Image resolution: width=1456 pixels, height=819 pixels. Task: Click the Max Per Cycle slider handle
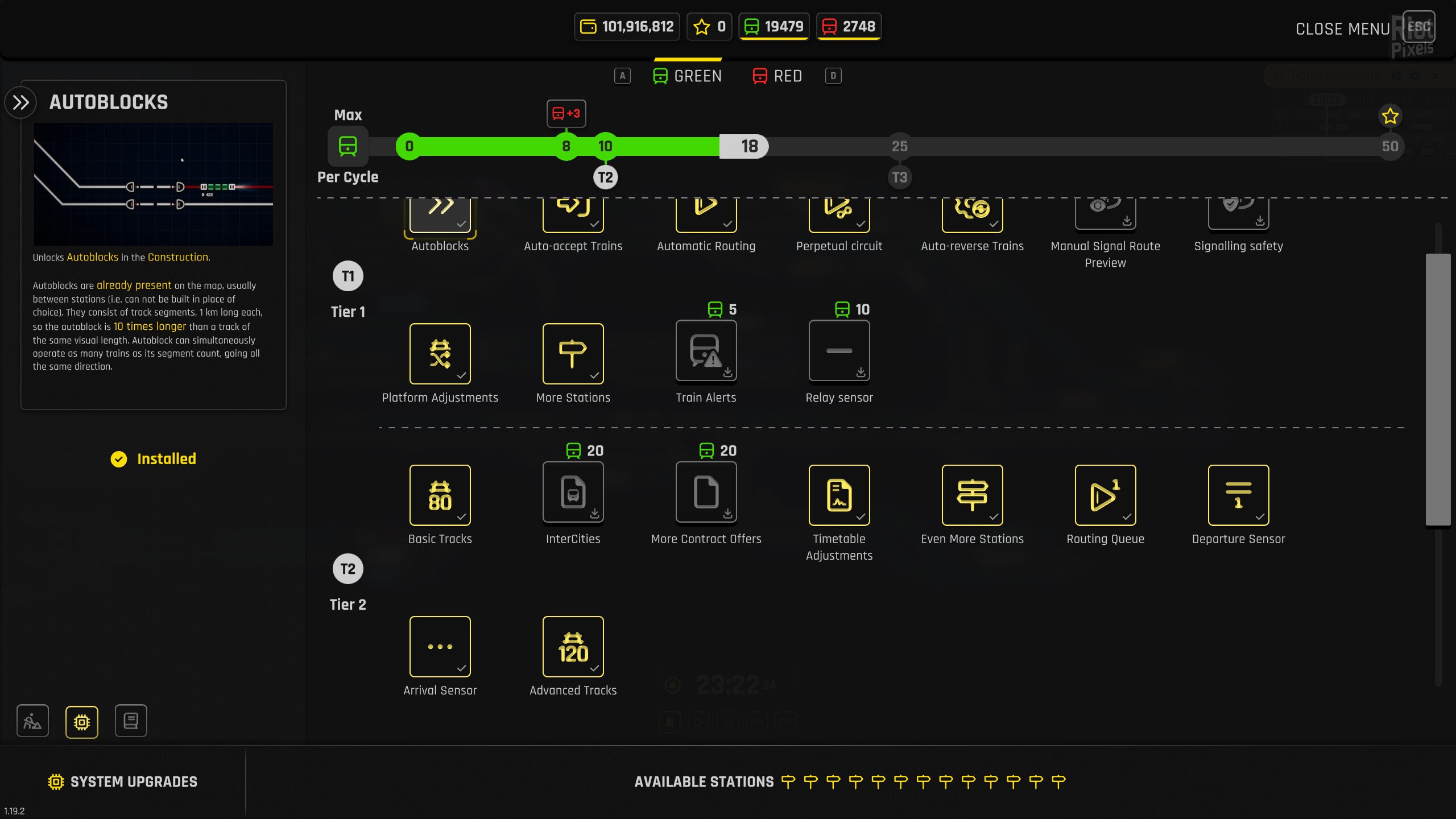[744, 146]
